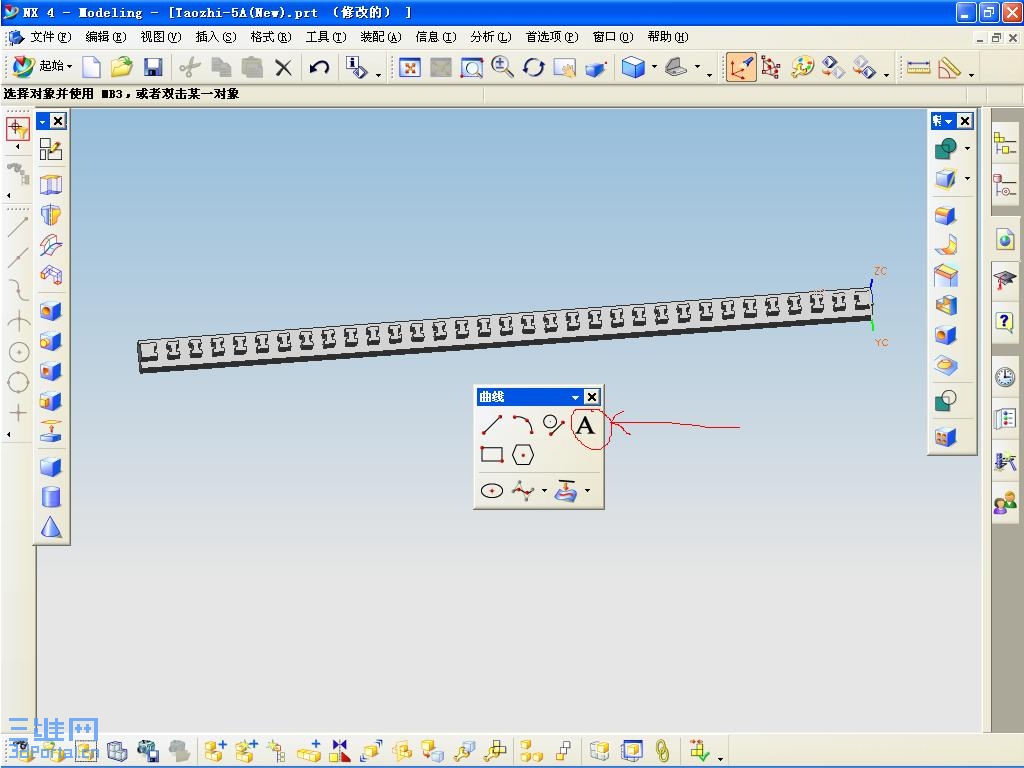
Task: Open the 窗口(O) menu
Action: 613,37
